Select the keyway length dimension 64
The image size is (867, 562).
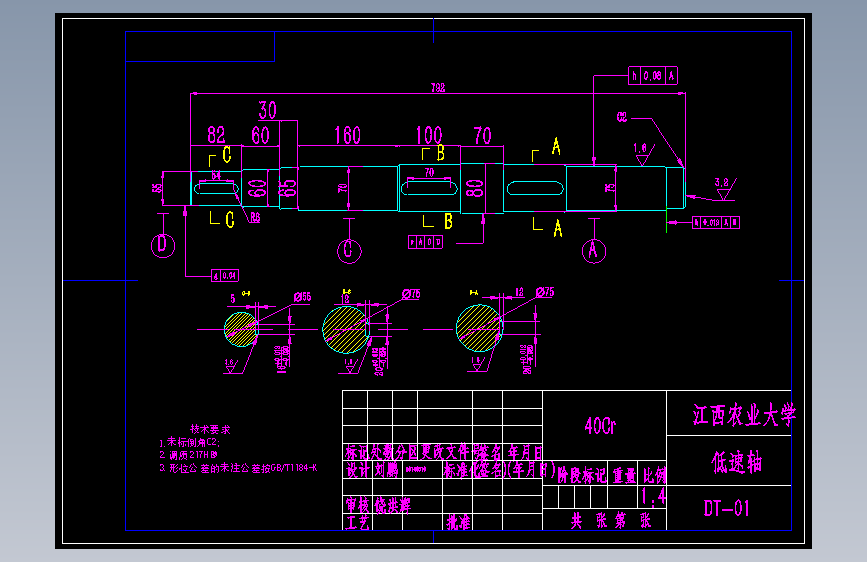(216, 175)
